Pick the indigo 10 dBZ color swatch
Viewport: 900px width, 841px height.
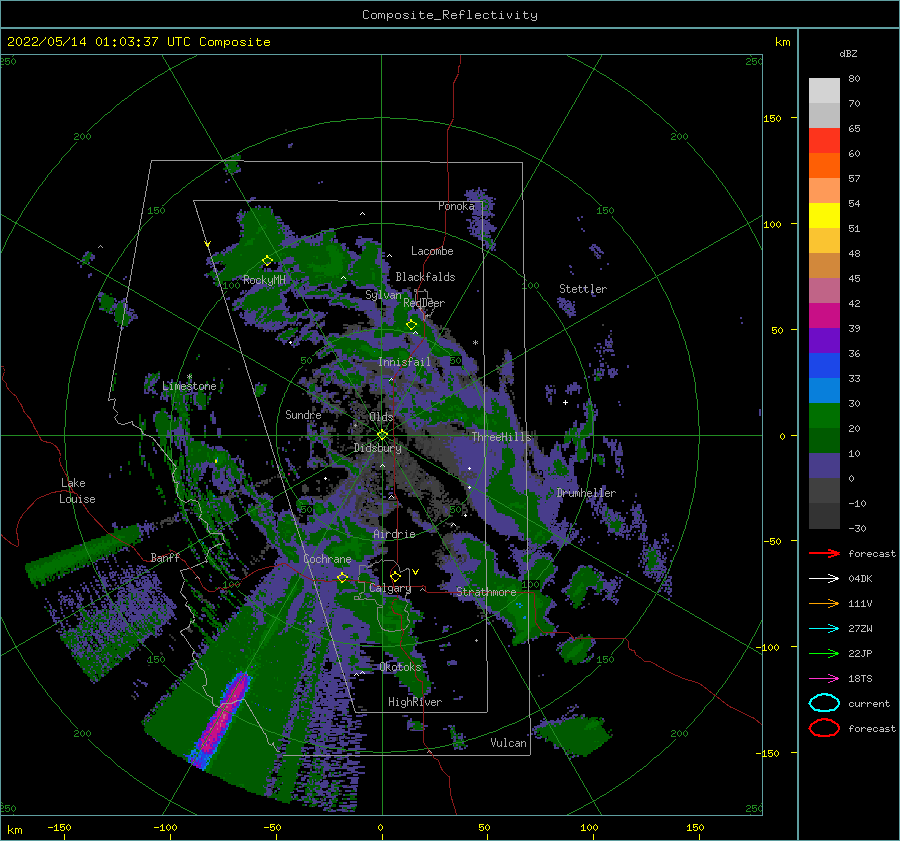[x=824, y=465]
